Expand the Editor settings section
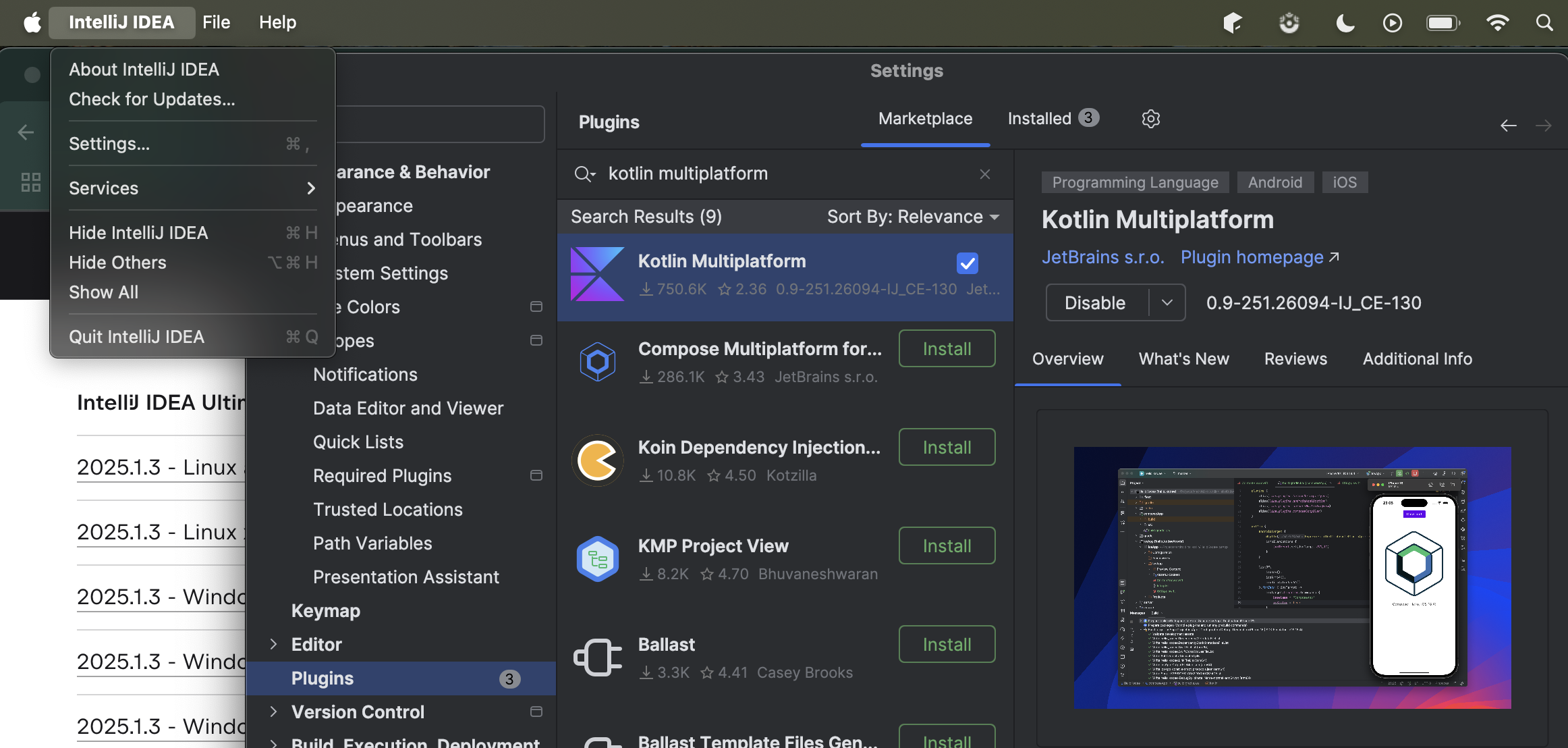The width and height of the screenshot is (1568, 748). (273, 644)
